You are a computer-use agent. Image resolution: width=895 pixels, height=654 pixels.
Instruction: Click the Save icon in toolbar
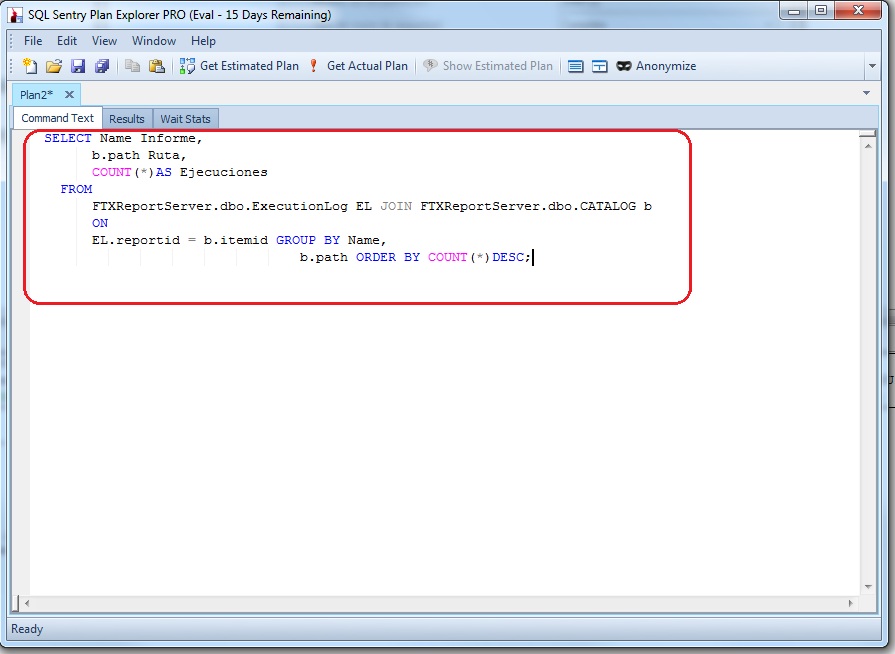click(x=78, y=66)
